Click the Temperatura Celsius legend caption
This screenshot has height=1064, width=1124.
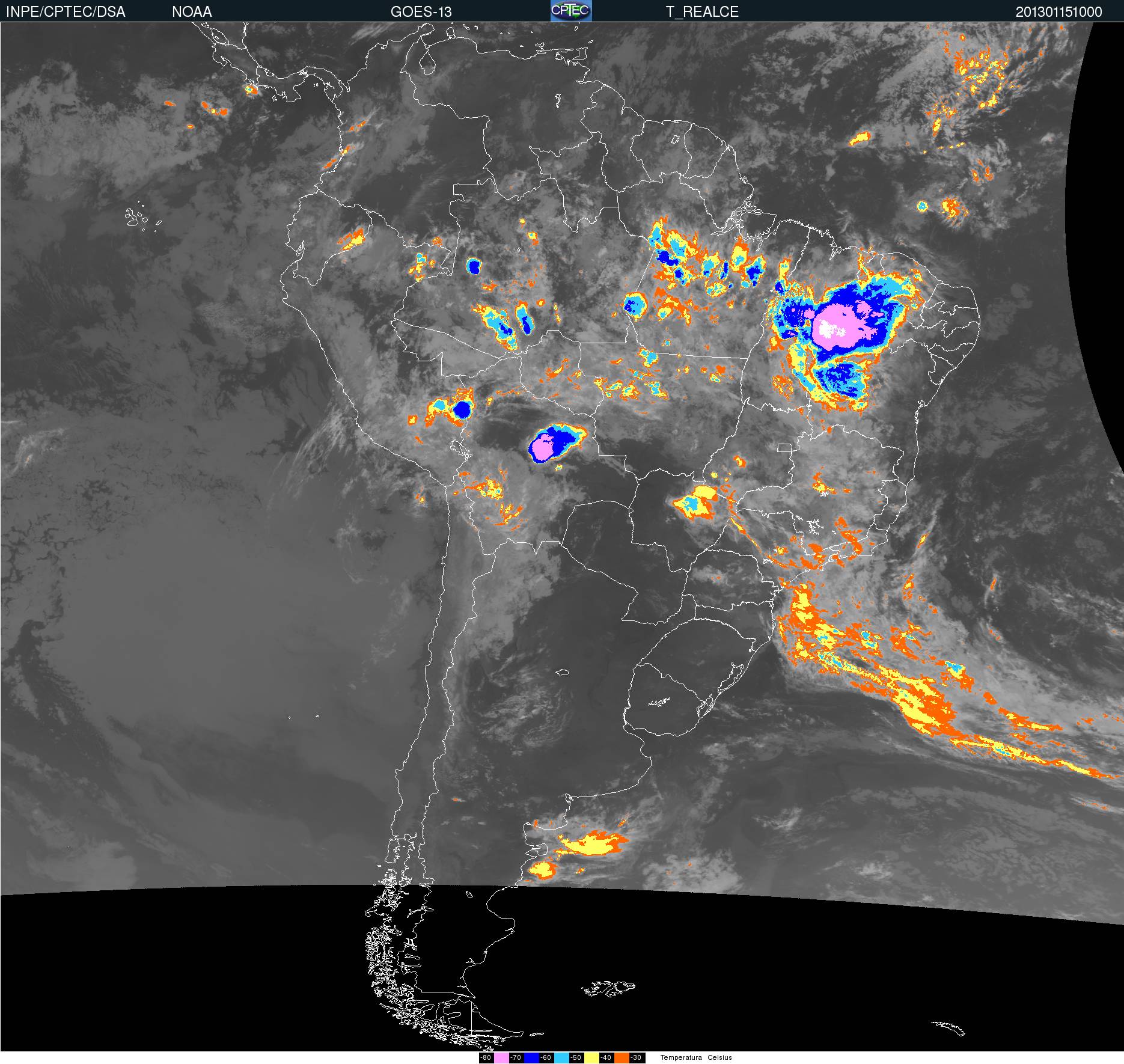[696, 1057]
